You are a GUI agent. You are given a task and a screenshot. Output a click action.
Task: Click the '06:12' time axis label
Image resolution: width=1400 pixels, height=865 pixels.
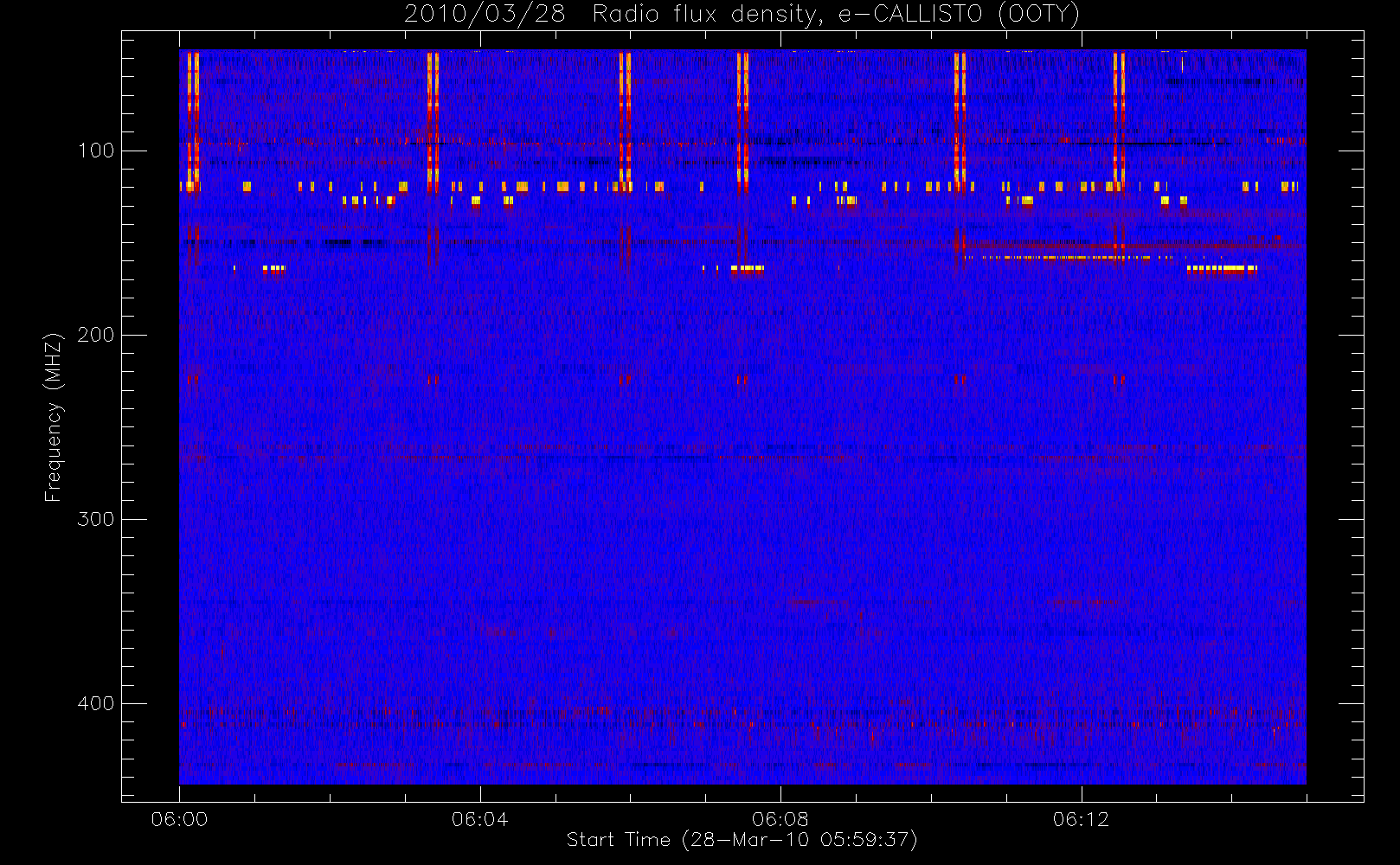click(x=1081, y=819)
